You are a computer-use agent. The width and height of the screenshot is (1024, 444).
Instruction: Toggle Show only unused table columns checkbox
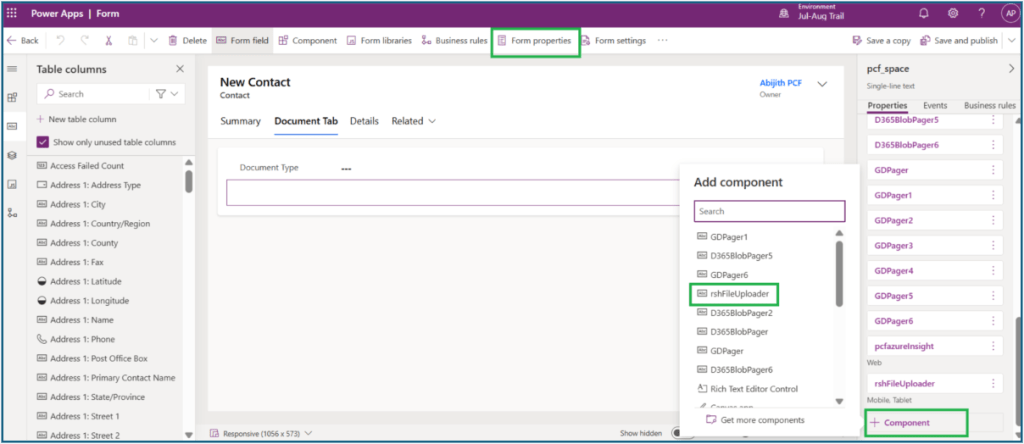click(42, 142)
